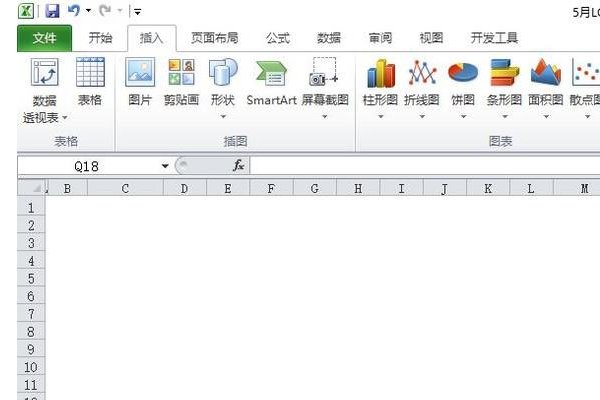Click the Select All corner button
Screen dimensions: 600x400
coord(31,188)
